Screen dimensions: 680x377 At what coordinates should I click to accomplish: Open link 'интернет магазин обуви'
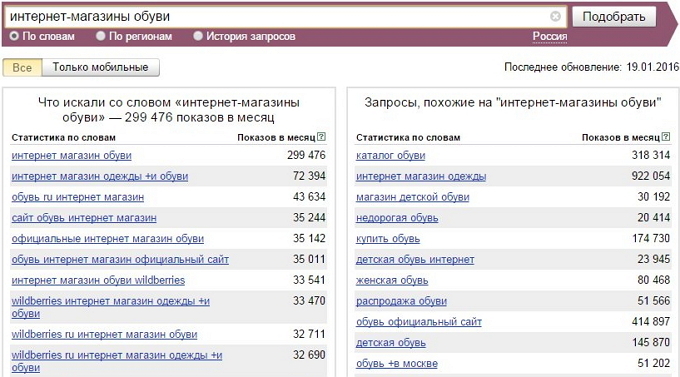[72, 155]
